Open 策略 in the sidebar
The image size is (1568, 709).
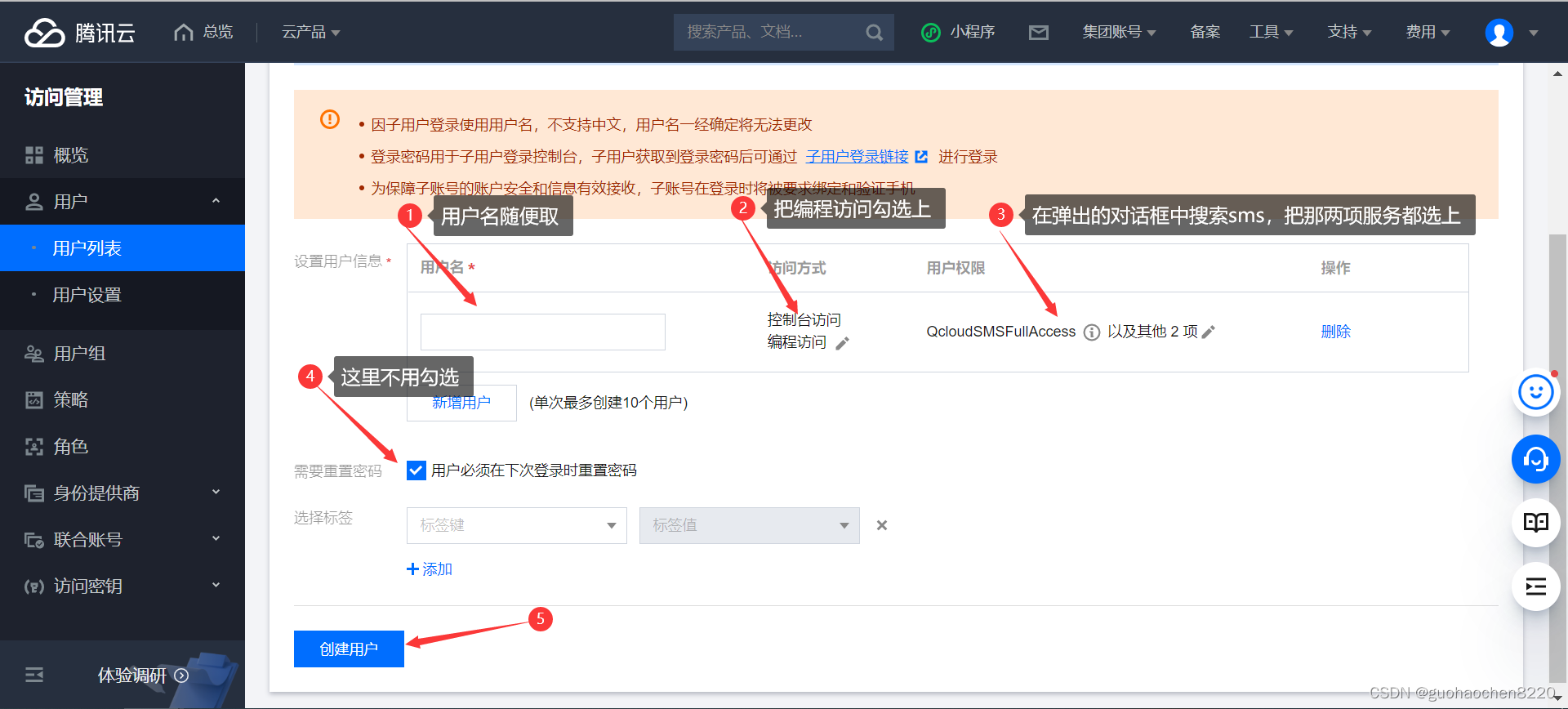pyautogui.click(x=122, y=400)
